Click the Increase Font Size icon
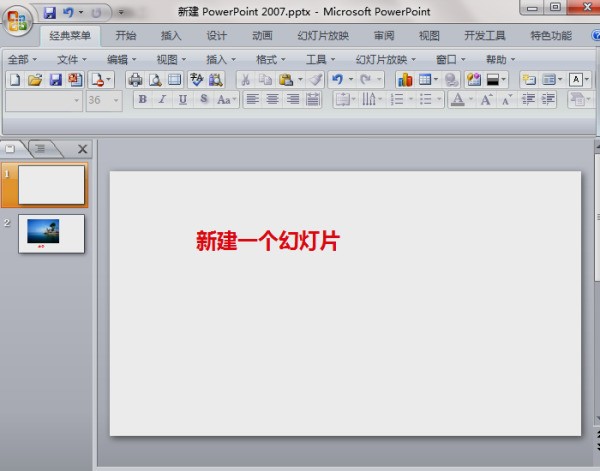The width and height of the screenshot is (600, 471). pos(485,100)
